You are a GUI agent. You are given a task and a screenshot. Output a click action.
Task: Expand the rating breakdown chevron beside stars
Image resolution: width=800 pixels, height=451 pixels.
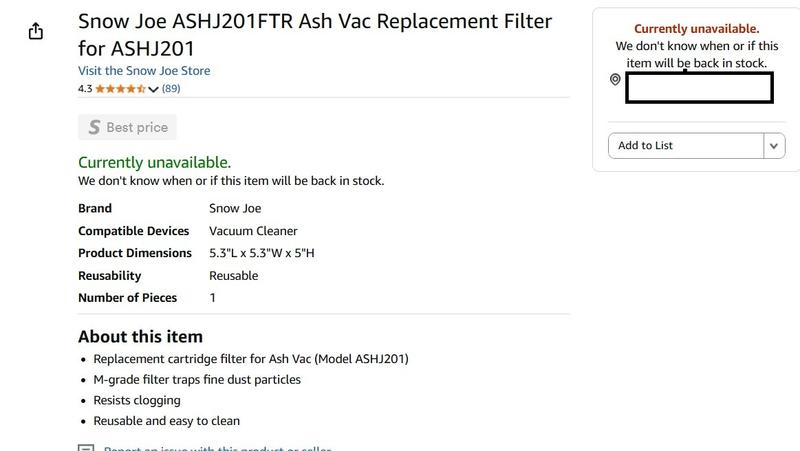153,90
